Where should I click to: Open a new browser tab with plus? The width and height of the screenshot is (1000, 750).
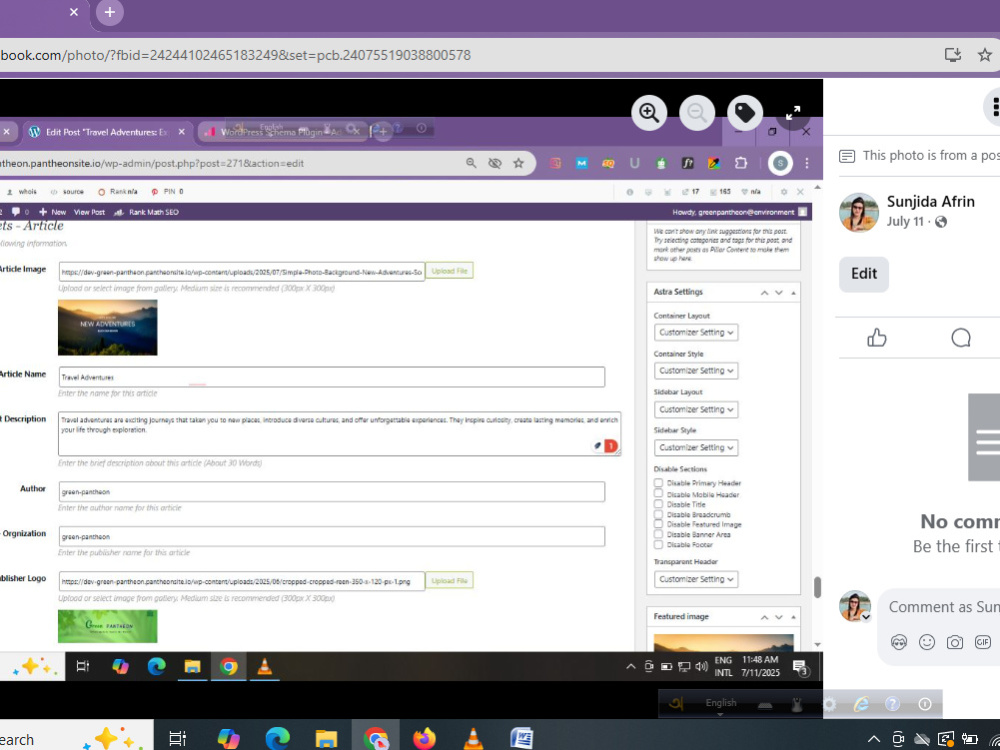click(x=110, y=12)
